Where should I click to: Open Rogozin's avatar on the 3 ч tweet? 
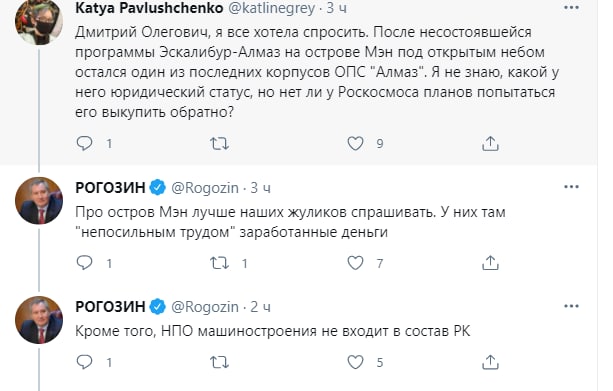coord(39,201)
